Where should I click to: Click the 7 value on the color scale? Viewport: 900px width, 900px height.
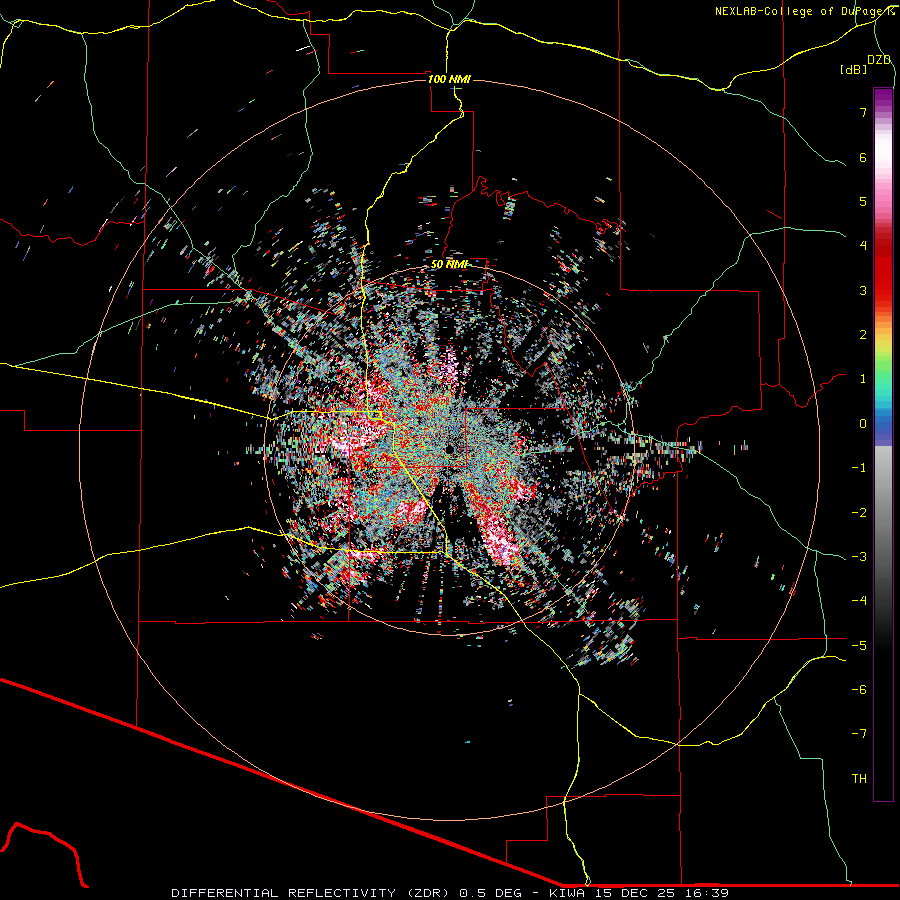pos(863,112)
